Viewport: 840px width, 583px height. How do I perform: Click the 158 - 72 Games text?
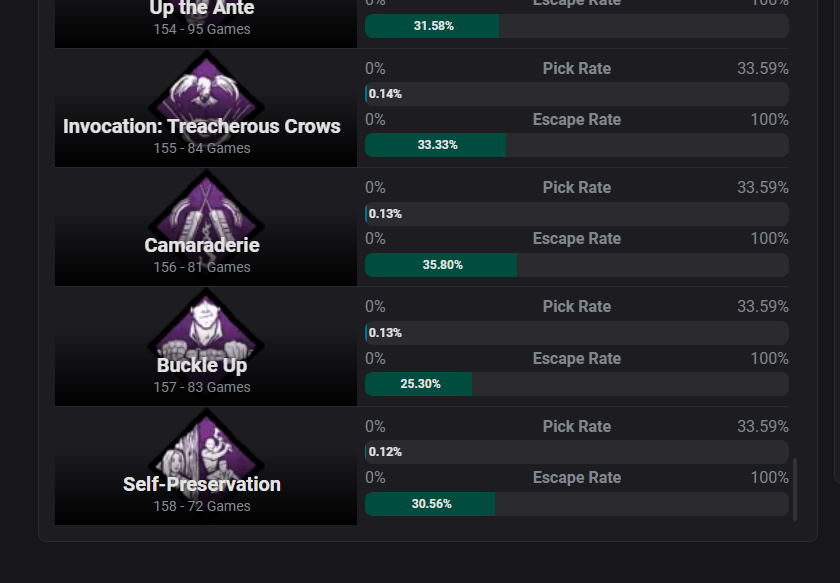(201, 506)
